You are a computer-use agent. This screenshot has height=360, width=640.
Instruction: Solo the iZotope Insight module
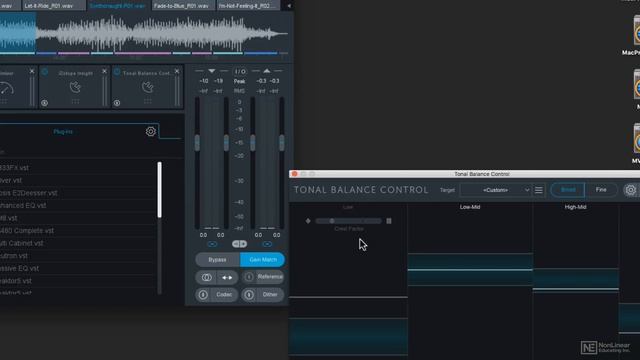click(x=44, y=103)
